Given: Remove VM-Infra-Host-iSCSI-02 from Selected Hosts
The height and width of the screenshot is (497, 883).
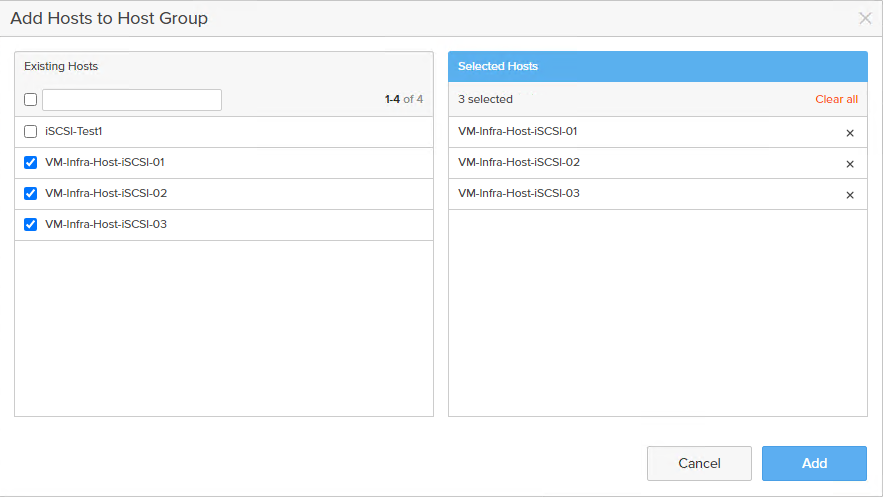Looking at the screenshot, I should [850, 164].
